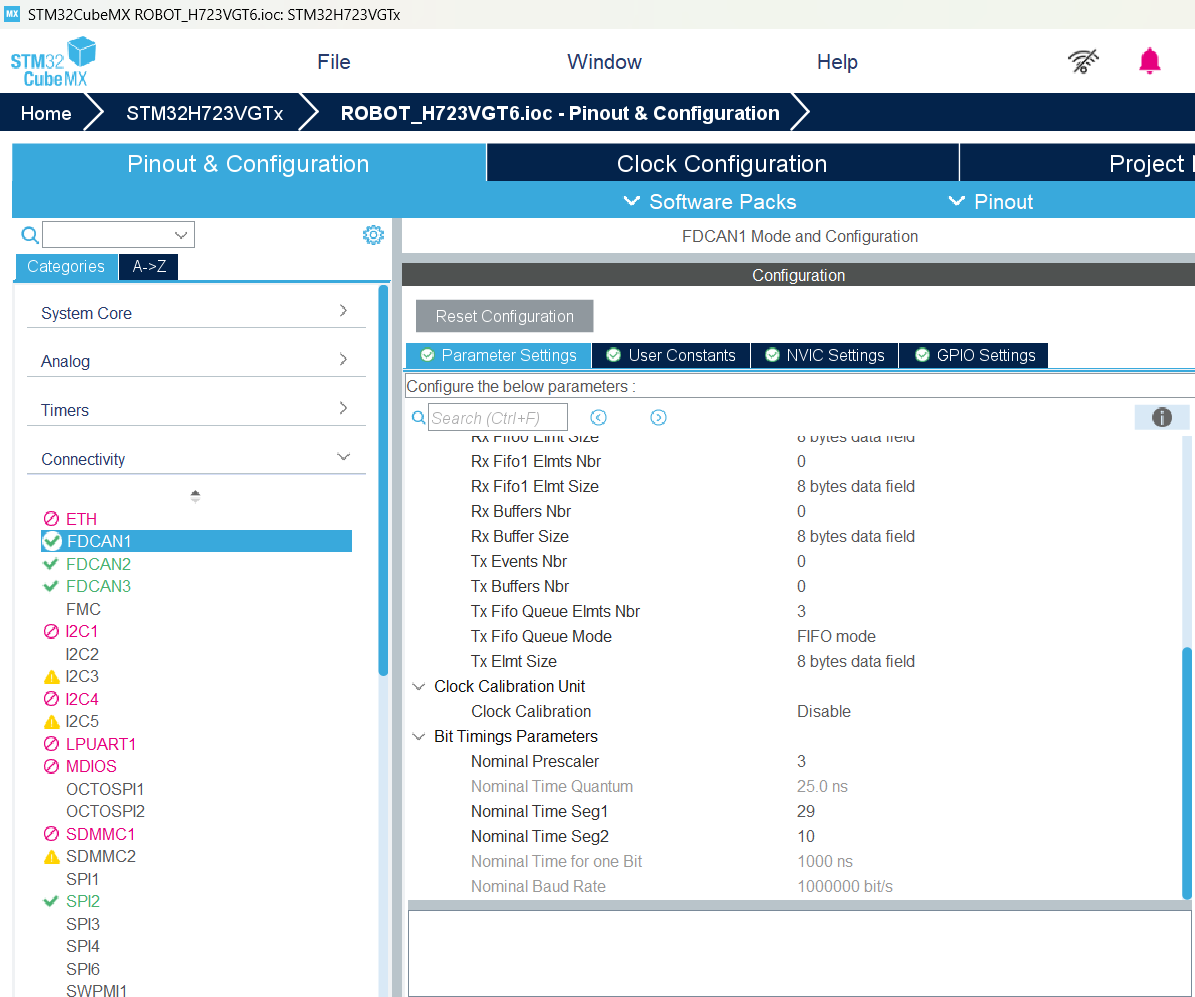This screenshot has height=997, width=1195.
Task: Click the MDIOS disabled status icon
Action: click(51, 766)
